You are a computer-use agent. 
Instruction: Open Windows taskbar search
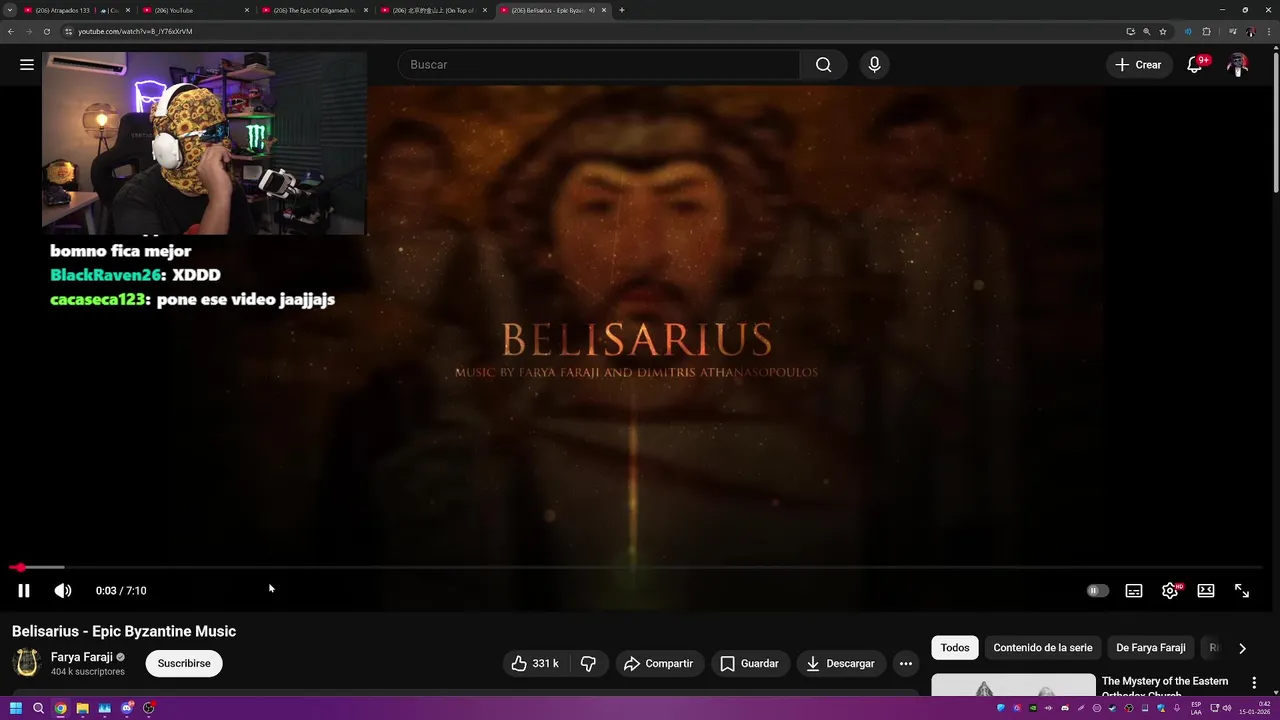pos(38,708)
